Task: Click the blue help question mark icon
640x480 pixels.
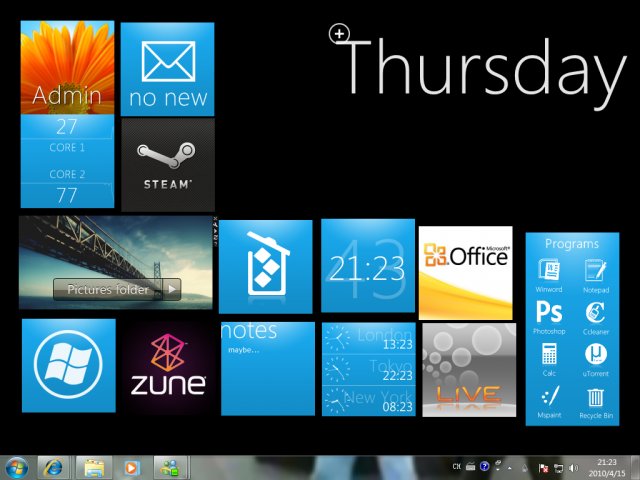Action: (x=484, y=466)
